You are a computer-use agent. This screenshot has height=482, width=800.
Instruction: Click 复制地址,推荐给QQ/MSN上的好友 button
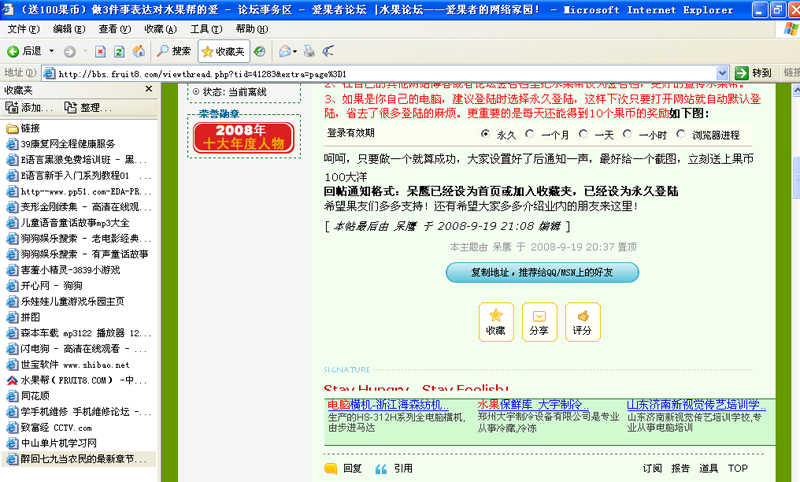coord(542,272)
